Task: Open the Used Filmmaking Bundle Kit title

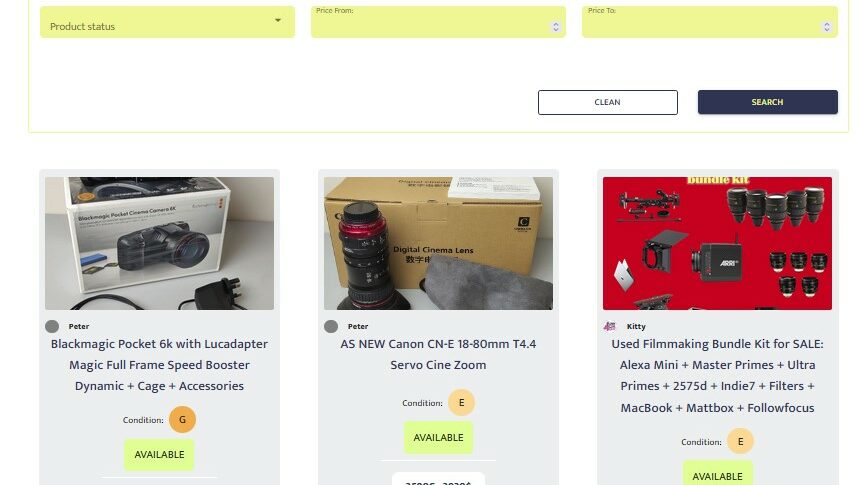Action: pos(717,376)
